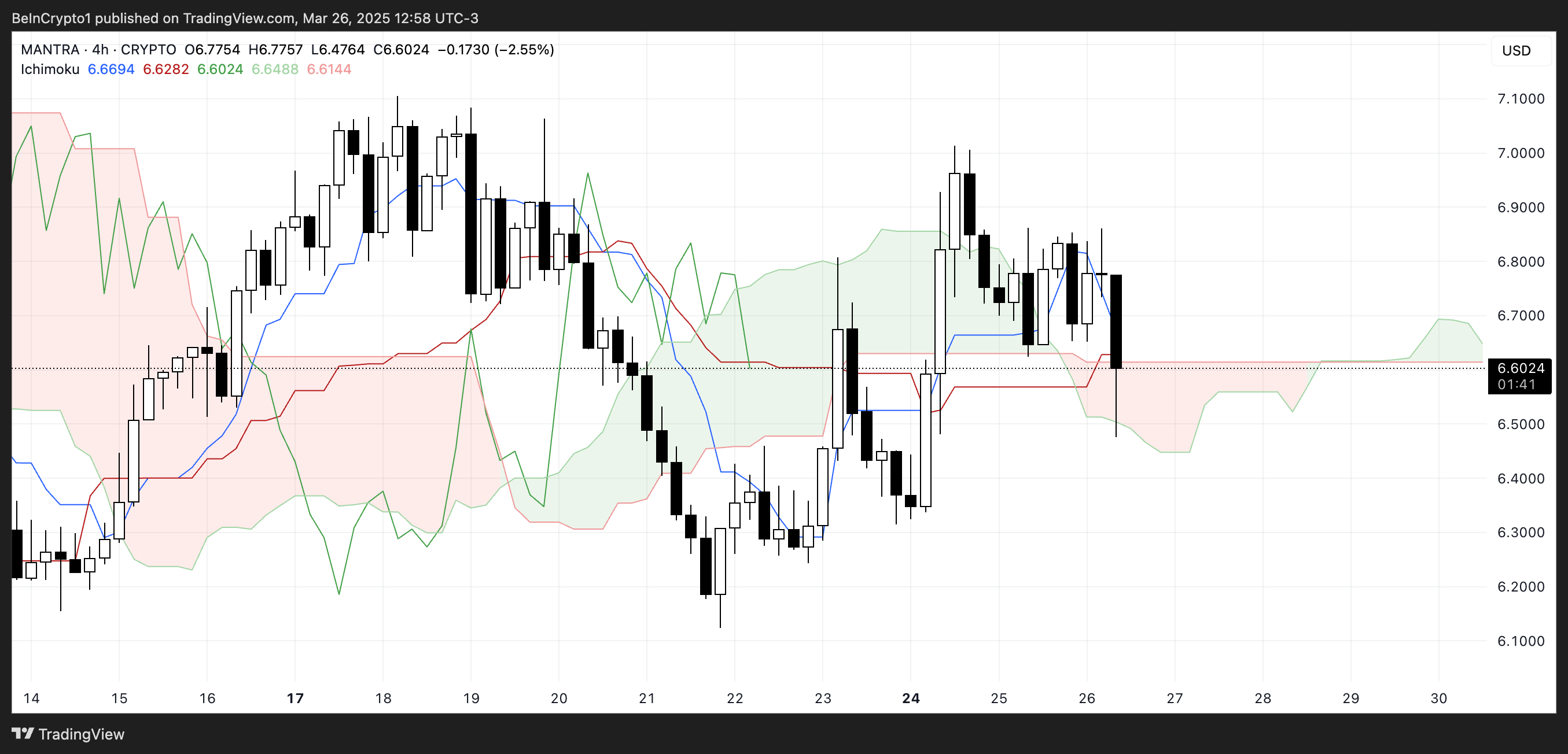Click the blue 6.6694 conversion line value
The width and height of the screenshot is (1568, 754).
111,69
